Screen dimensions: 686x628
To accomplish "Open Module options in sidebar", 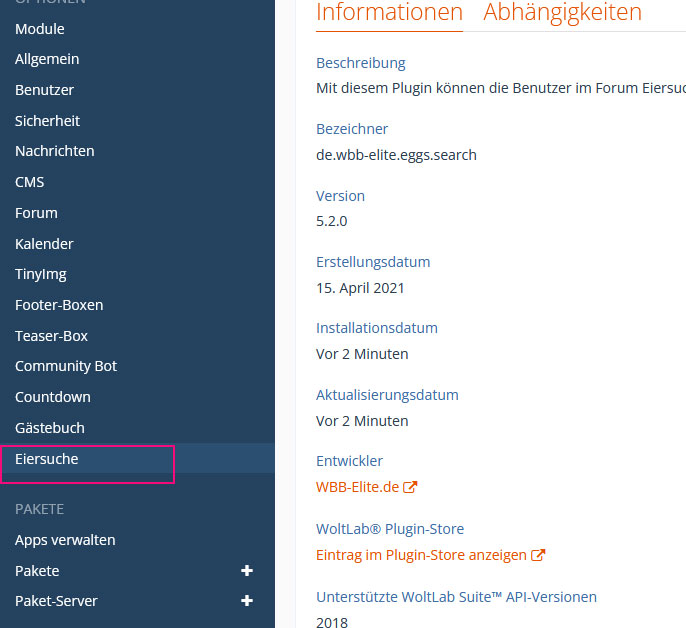I will pyautogui.click(x=40, y=29).
